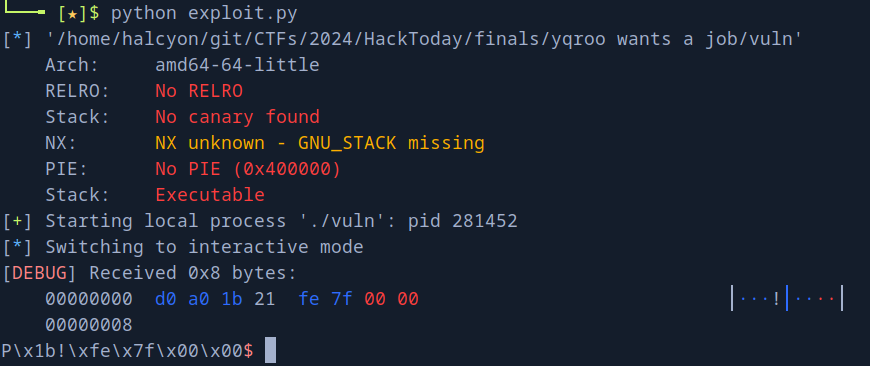Select the 'amd64-64-little' Arch value

(237, 65)
